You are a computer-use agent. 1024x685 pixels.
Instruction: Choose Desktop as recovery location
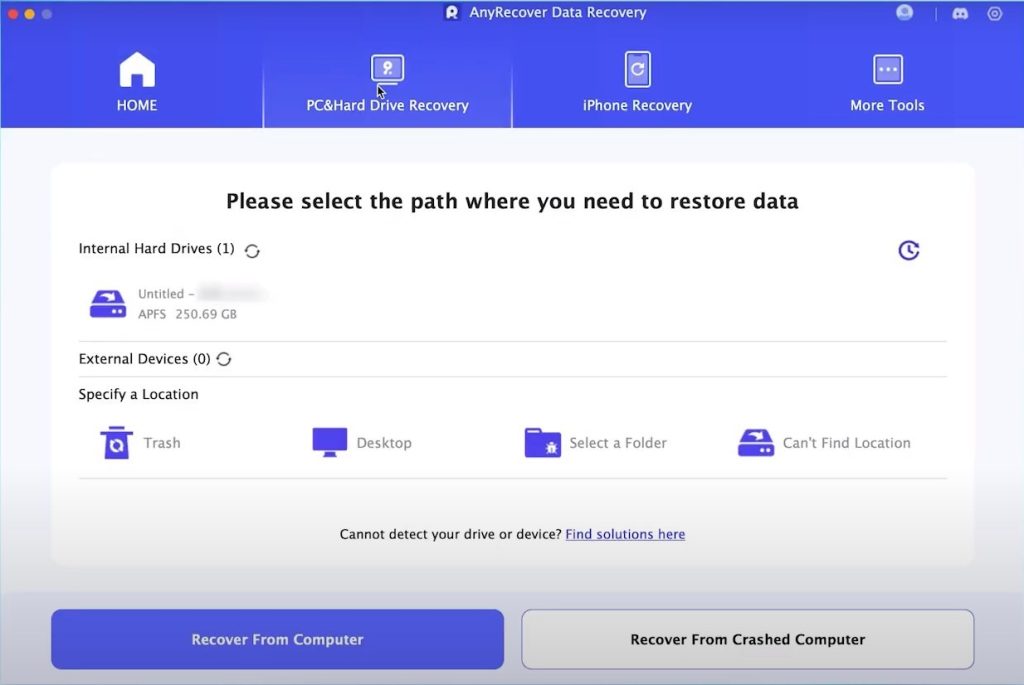(x=363, y=442)
